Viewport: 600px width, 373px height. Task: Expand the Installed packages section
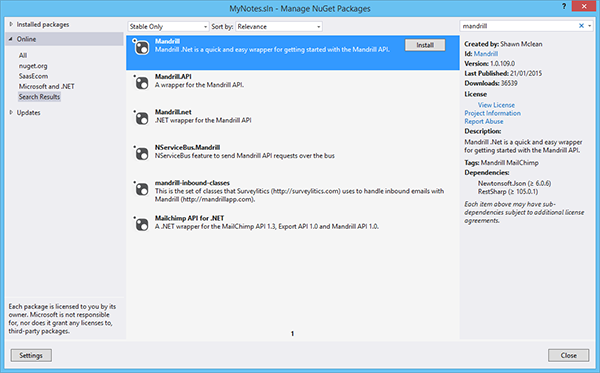pos(11,24)
